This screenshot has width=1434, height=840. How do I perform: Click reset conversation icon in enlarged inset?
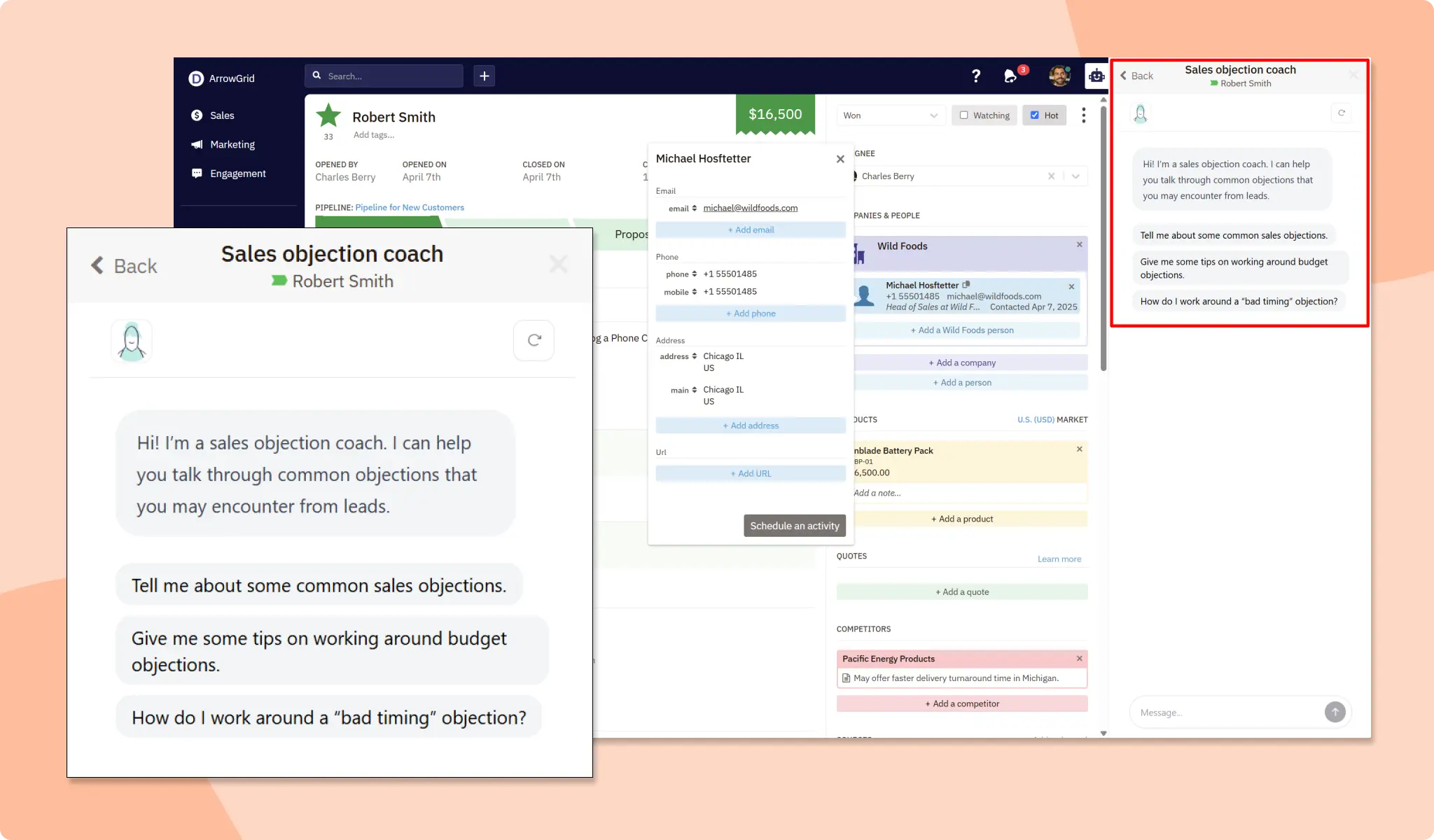534,340
